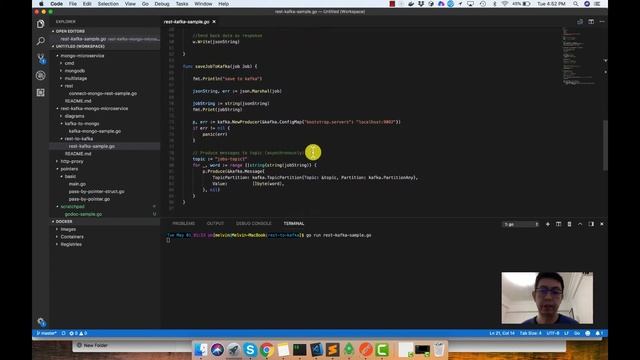
Task: Open the Debug menu
Action: [x=162, y=4]
